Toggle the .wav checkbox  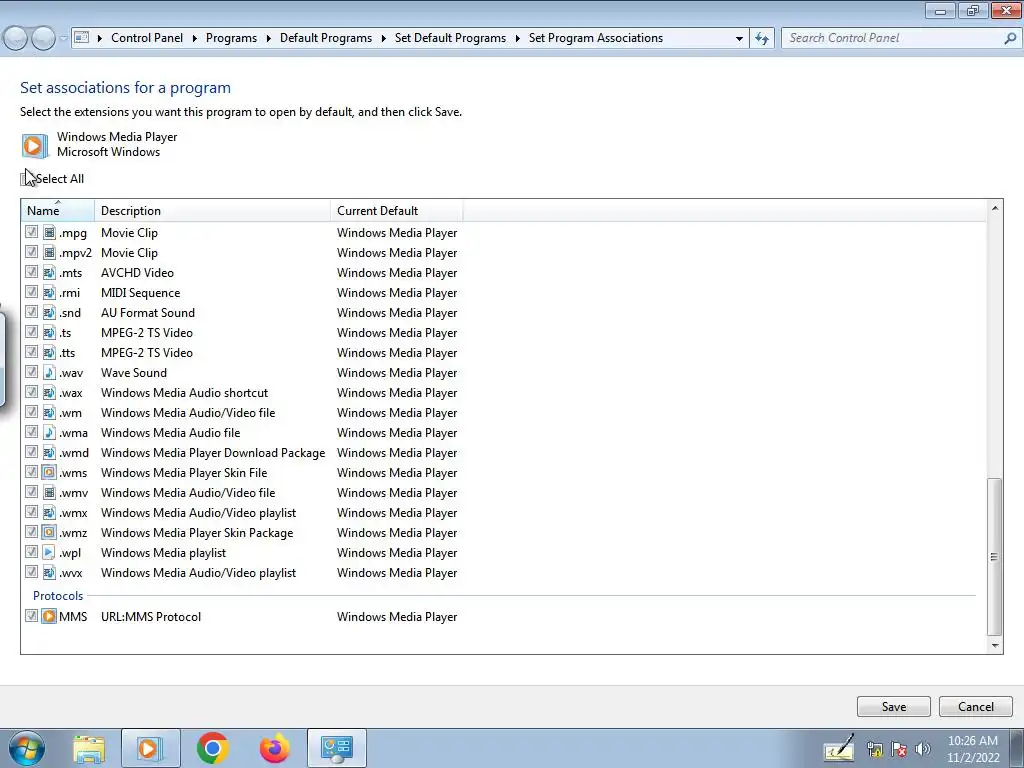tap(31, 372)
